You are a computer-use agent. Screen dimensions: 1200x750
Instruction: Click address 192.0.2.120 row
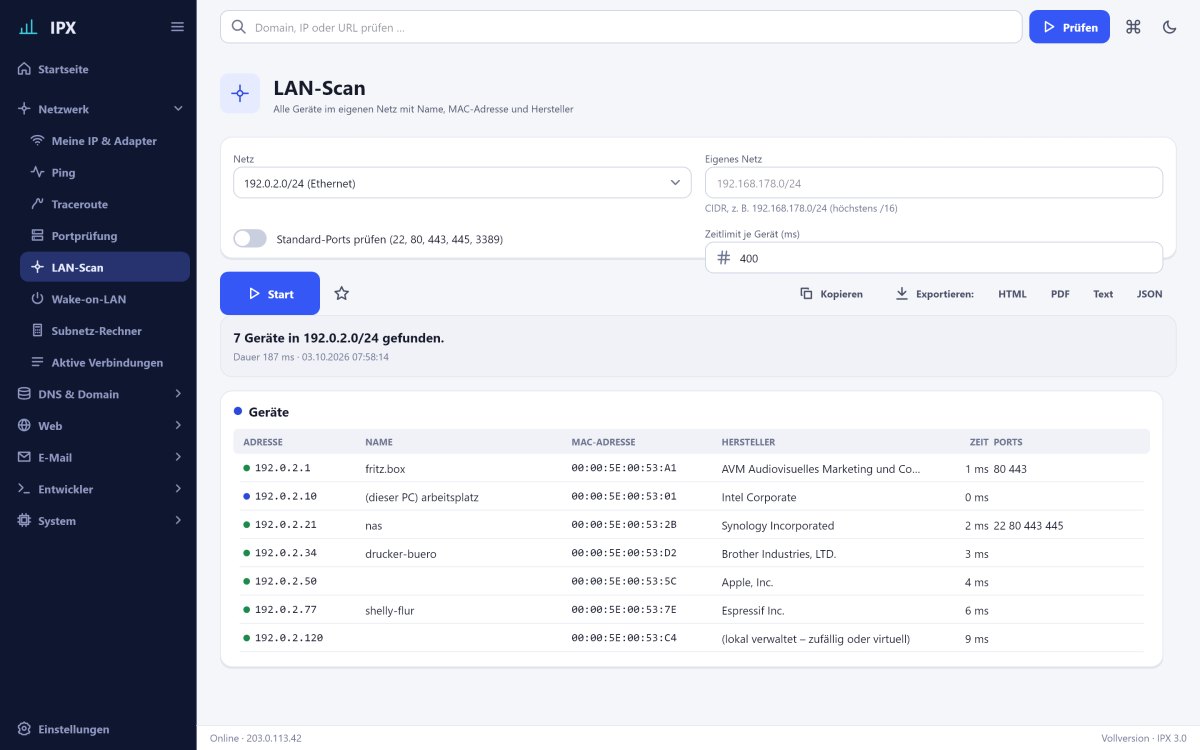(x=289, y=638)
